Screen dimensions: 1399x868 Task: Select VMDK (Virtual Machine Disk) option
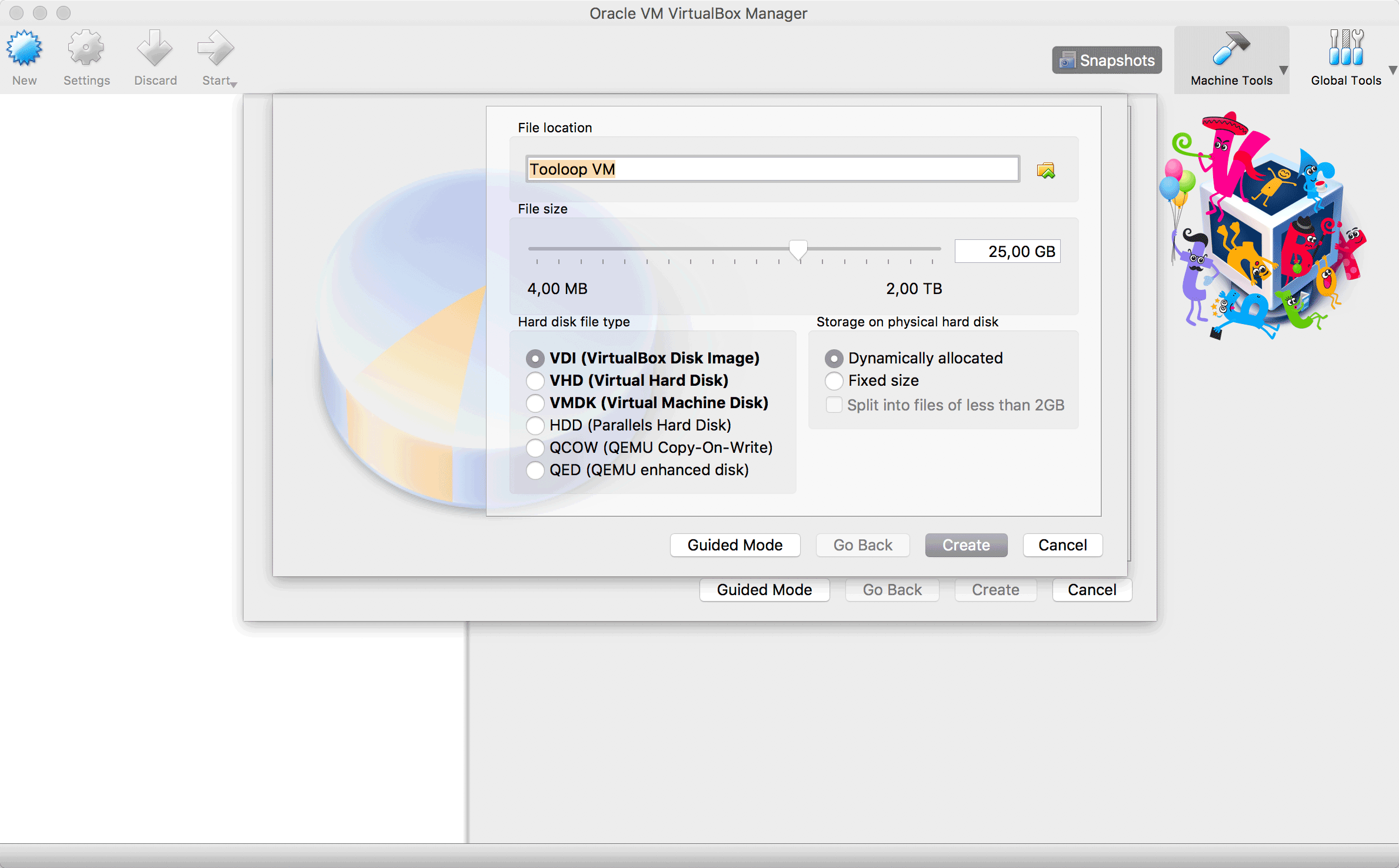[x=647, y=403]
